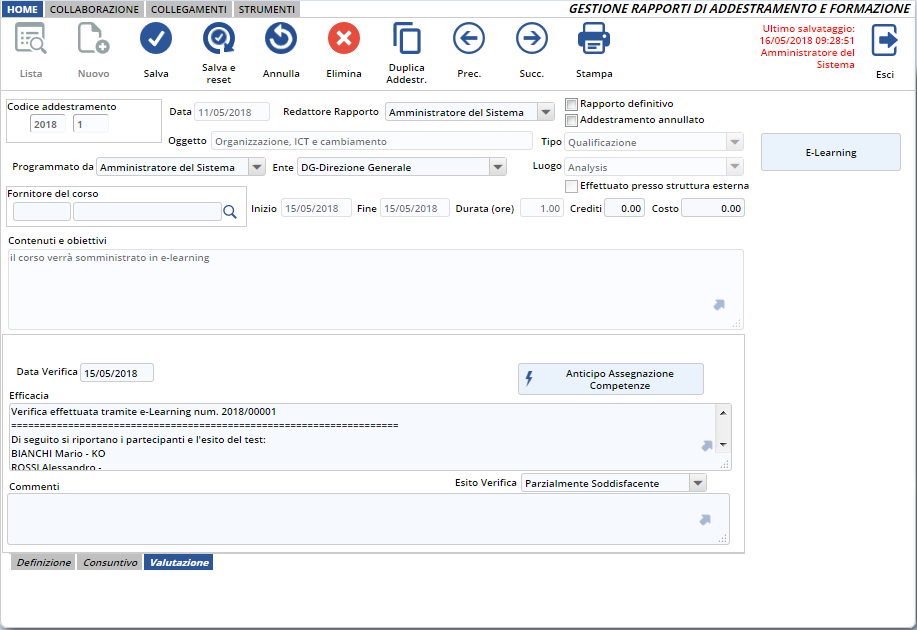This screenshot has height=630, width=917.
Task: Click the E-Learning button
Action: pyautogui.click(x=831, y=153)
